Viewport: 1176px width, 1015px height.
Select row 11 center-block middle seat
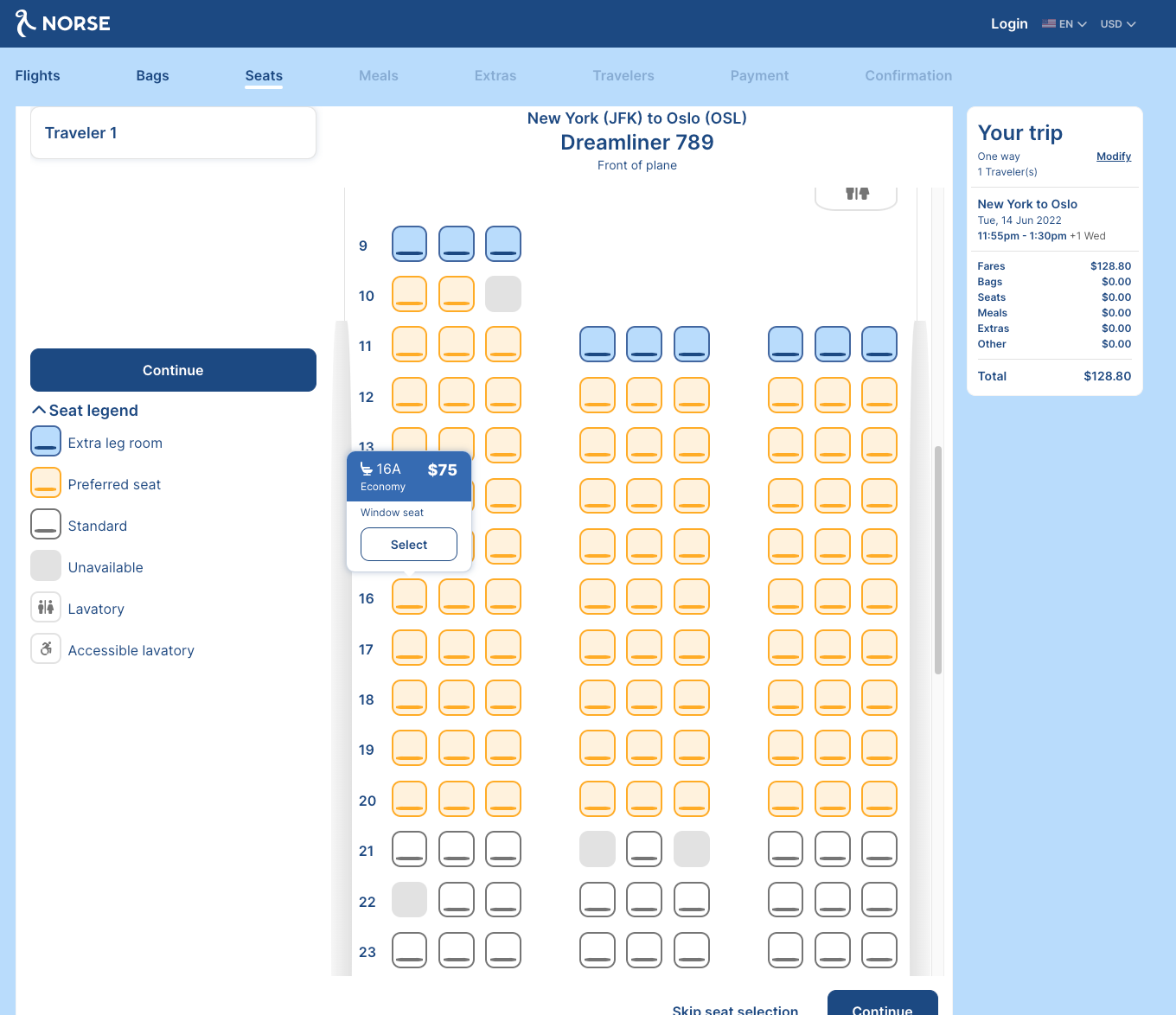point(644,344)
